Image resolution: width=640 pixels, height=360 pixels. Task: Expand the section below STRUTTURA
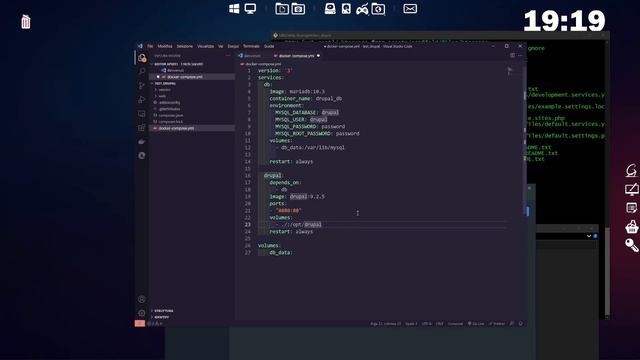pos(162,317)
